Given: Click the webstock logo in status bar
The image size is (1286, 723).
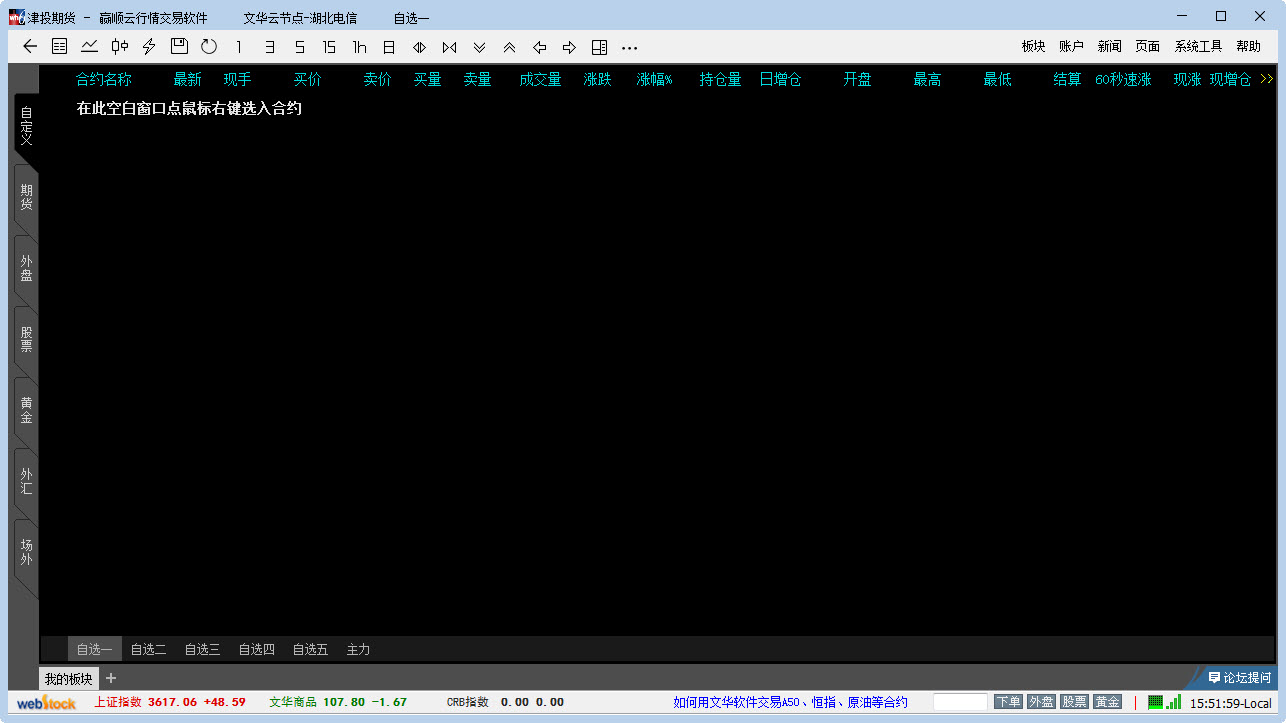Looking at the screenshot, I should (x=46, y=703).
